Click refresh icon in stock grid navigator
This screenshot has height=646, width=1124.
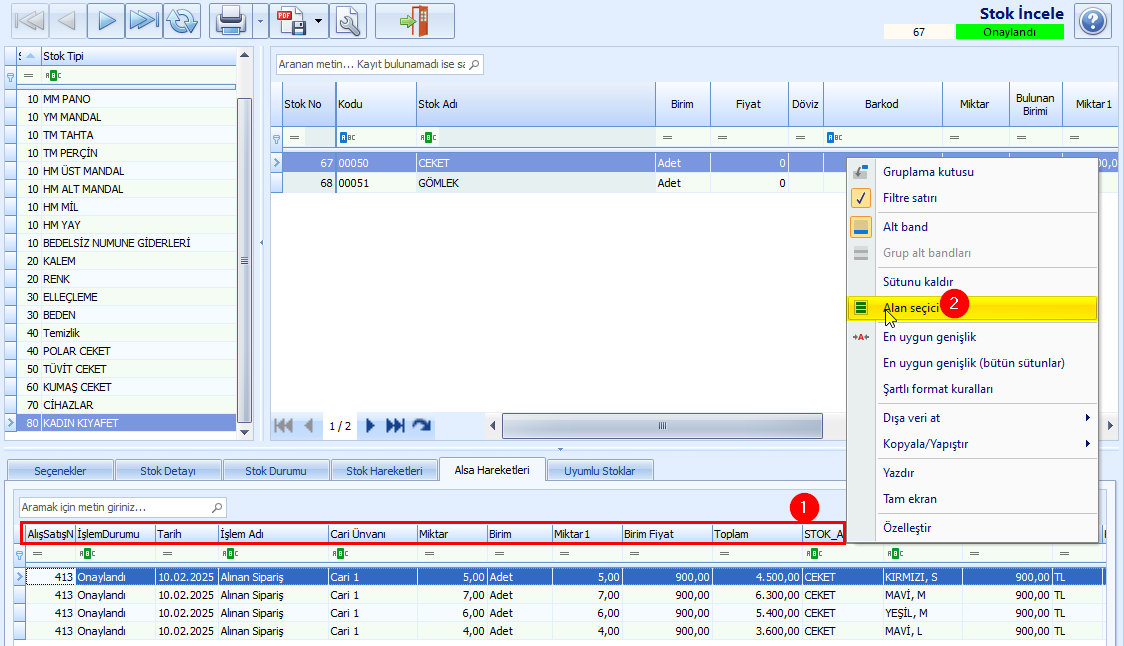point(422,426)
